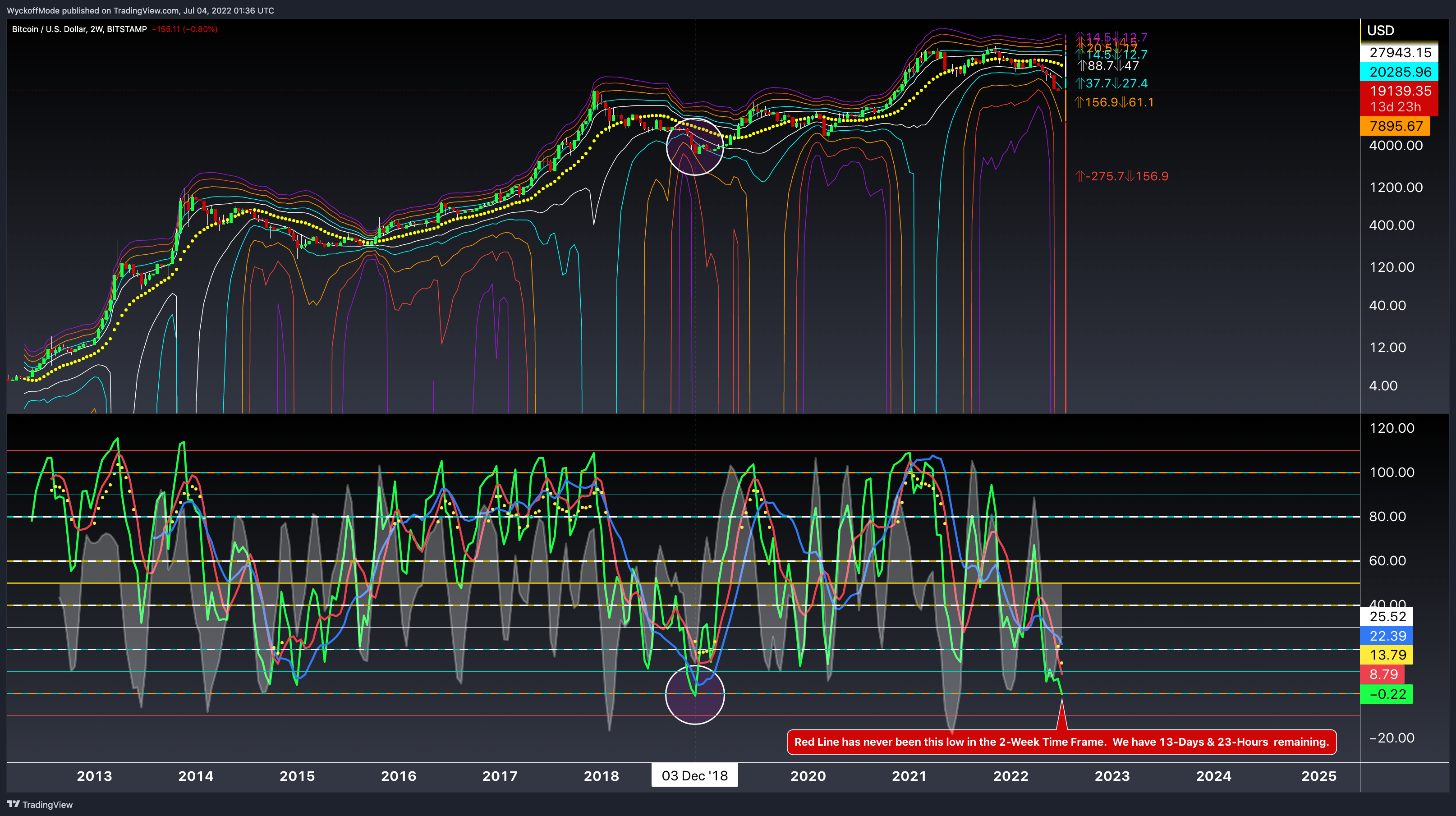Image resolution: width=1456 pixels, height=816 pixels.
Task: Click the 2014 year label on the time axis
Action: 196,776
